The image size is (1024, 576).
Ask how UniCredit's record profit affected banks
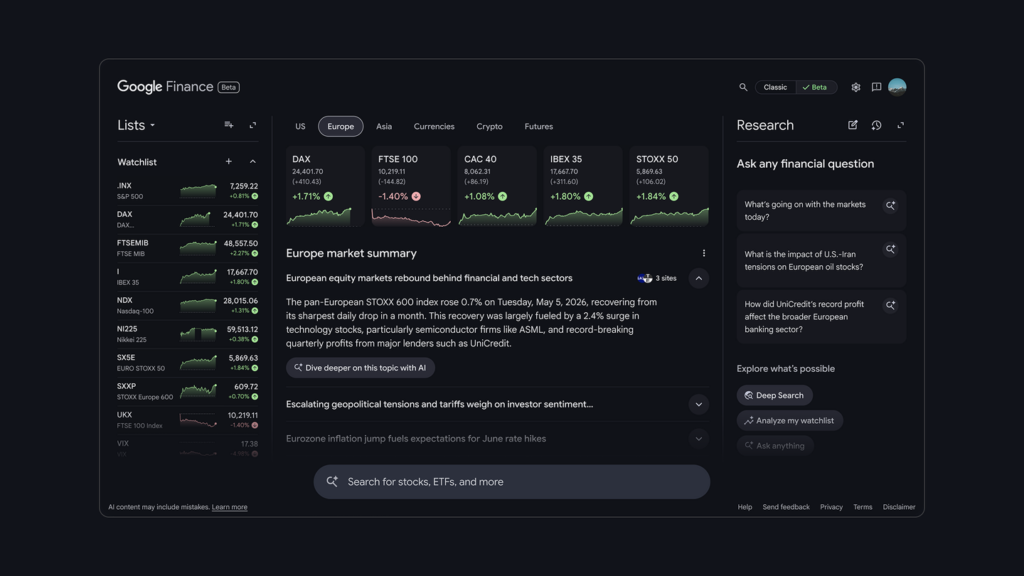tap(821, 317)
